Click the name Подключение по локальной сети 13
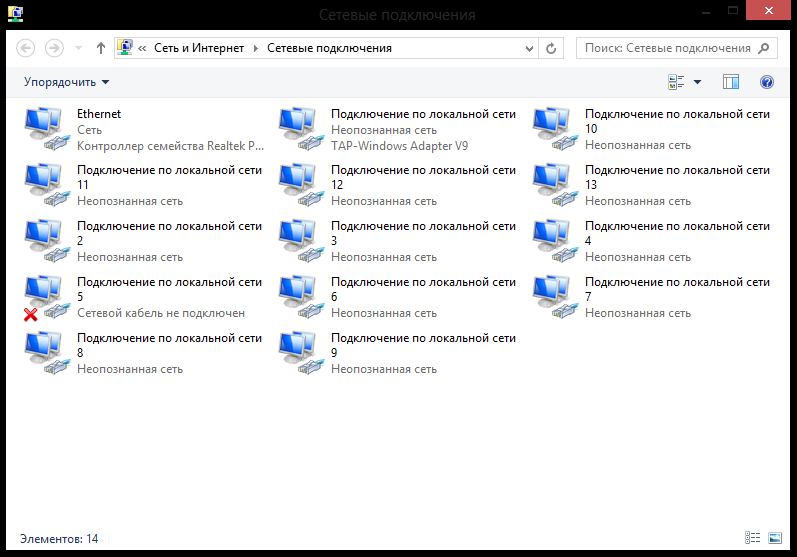797x557 pixels. (x=677, y=177)
